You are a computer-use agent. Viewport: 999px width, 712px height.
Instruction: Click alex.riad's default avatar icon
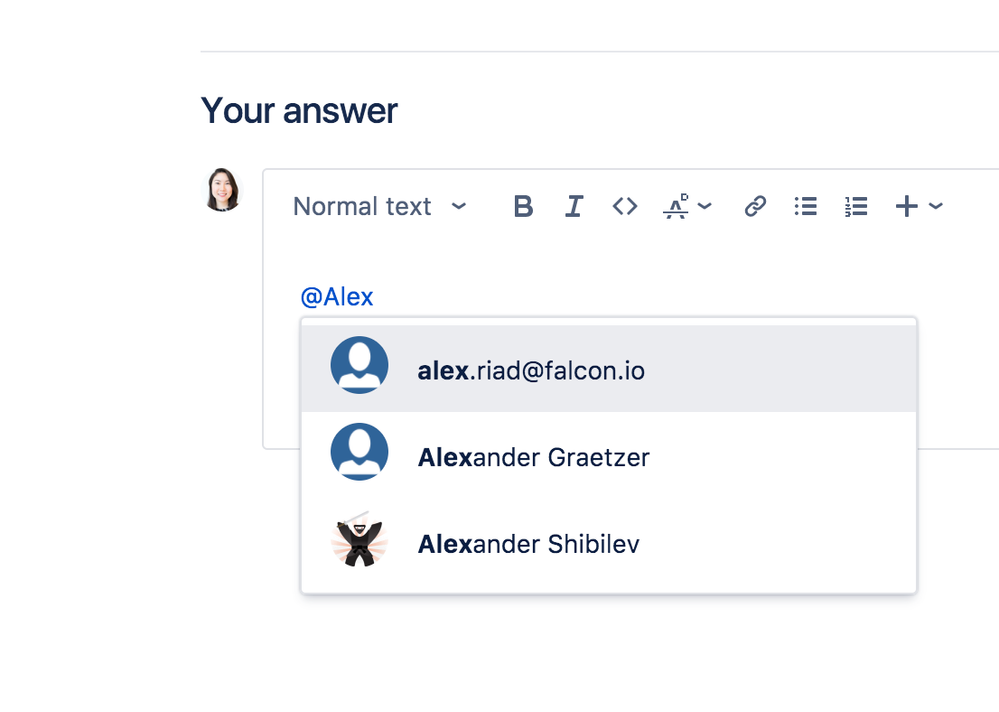pos(359,365)
